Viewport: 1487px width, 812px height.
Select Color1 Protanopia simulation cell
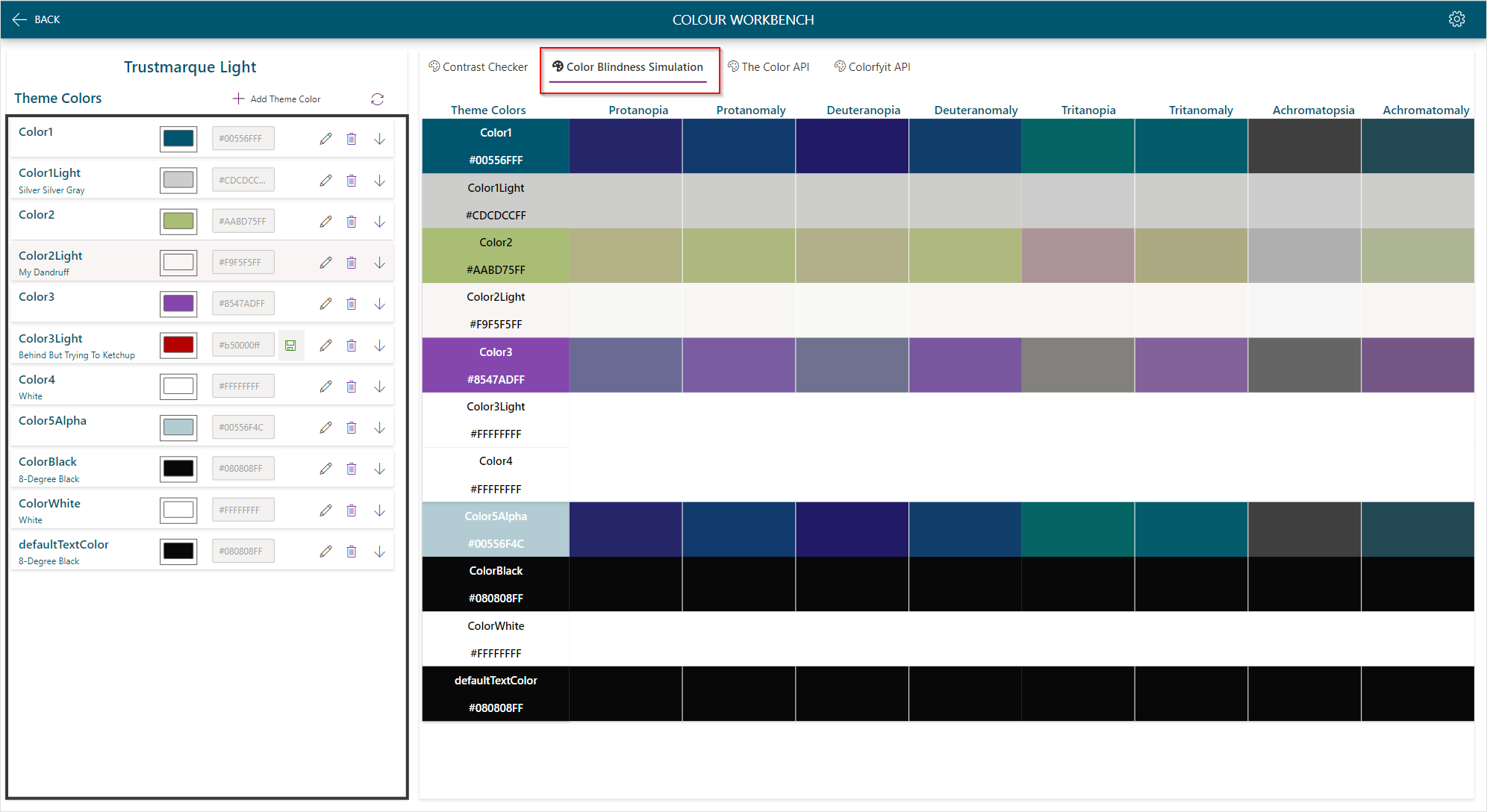click(x=626, y=146)
